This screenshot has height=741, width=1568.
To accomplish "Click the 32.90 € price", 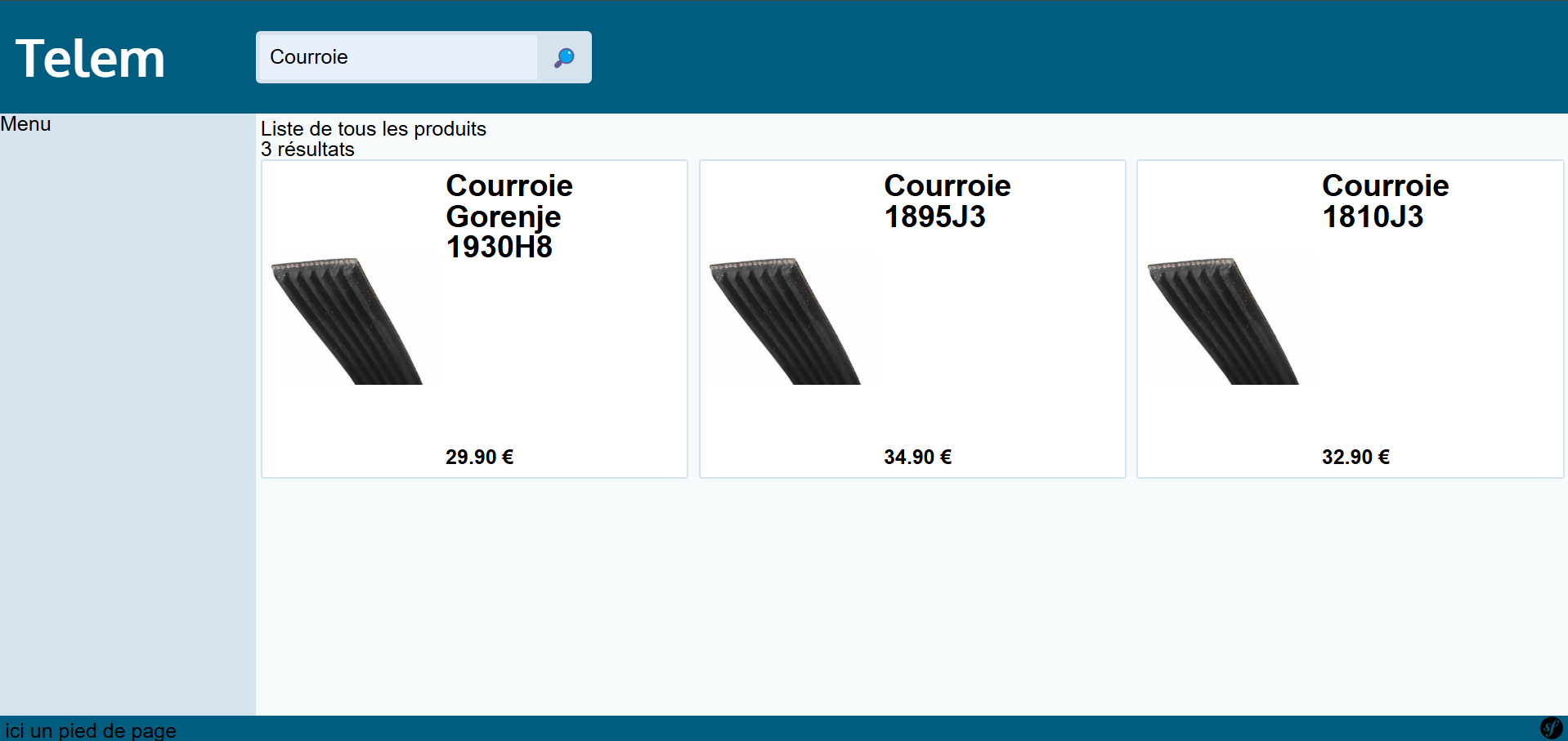I will pyautogui.click(x=1355, y=457).
